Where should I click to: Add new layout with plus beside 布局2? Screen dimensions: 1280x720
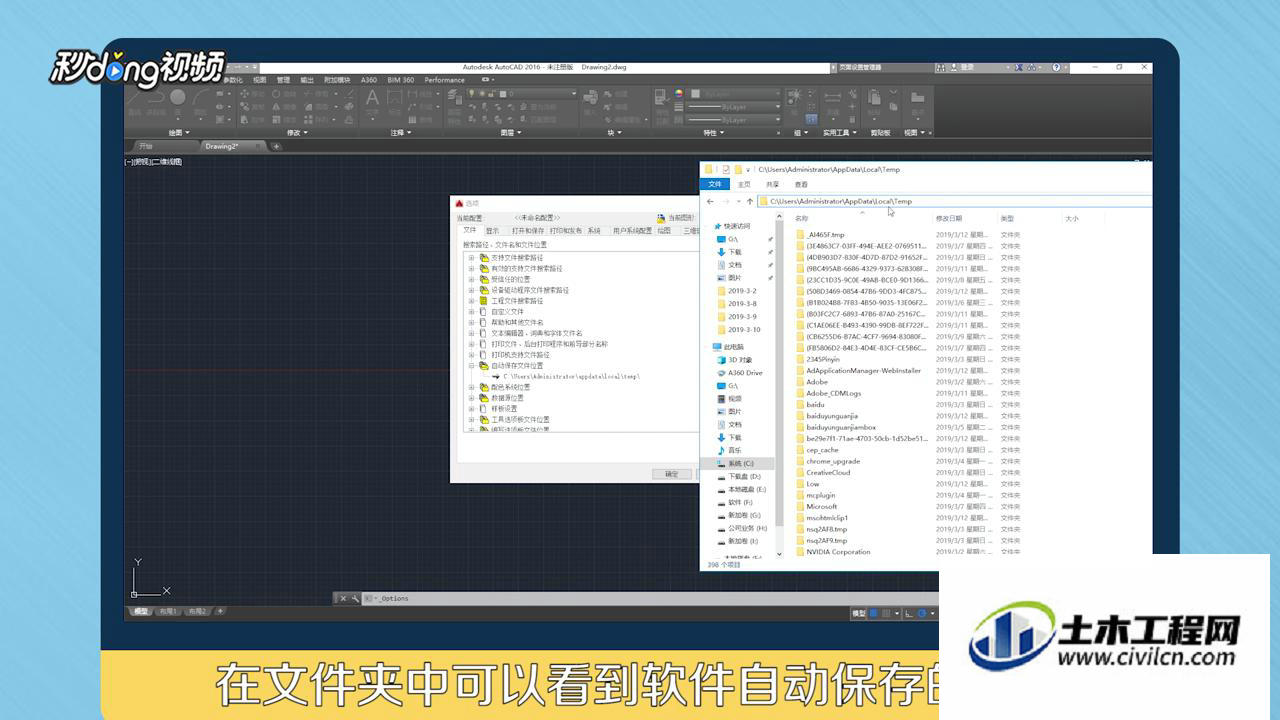[220, 611]
